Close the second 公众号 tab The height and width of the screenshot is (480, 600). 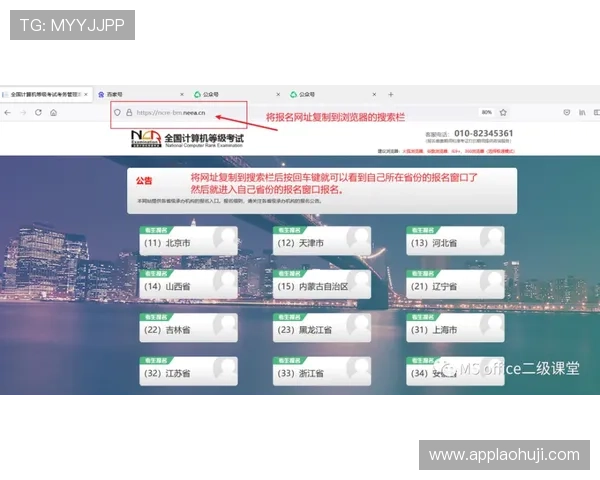coord(374,95)
